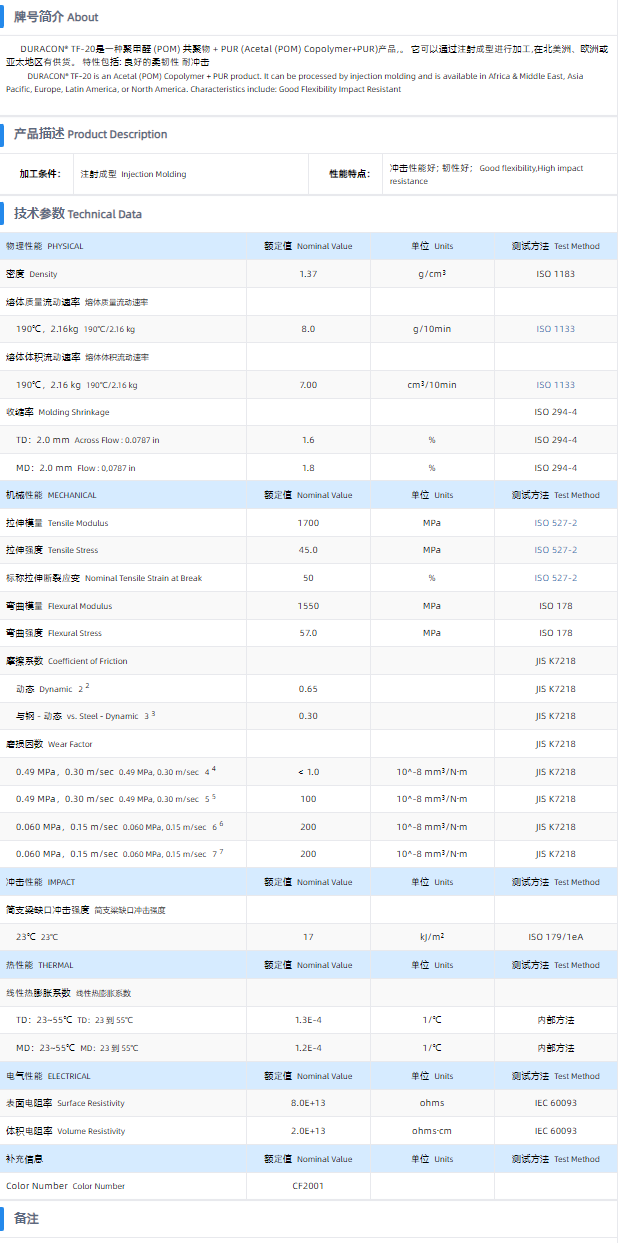Screen dimensions: 618x1243
Task: Select the MECHANICAL table header label
Action: (51, 495)
